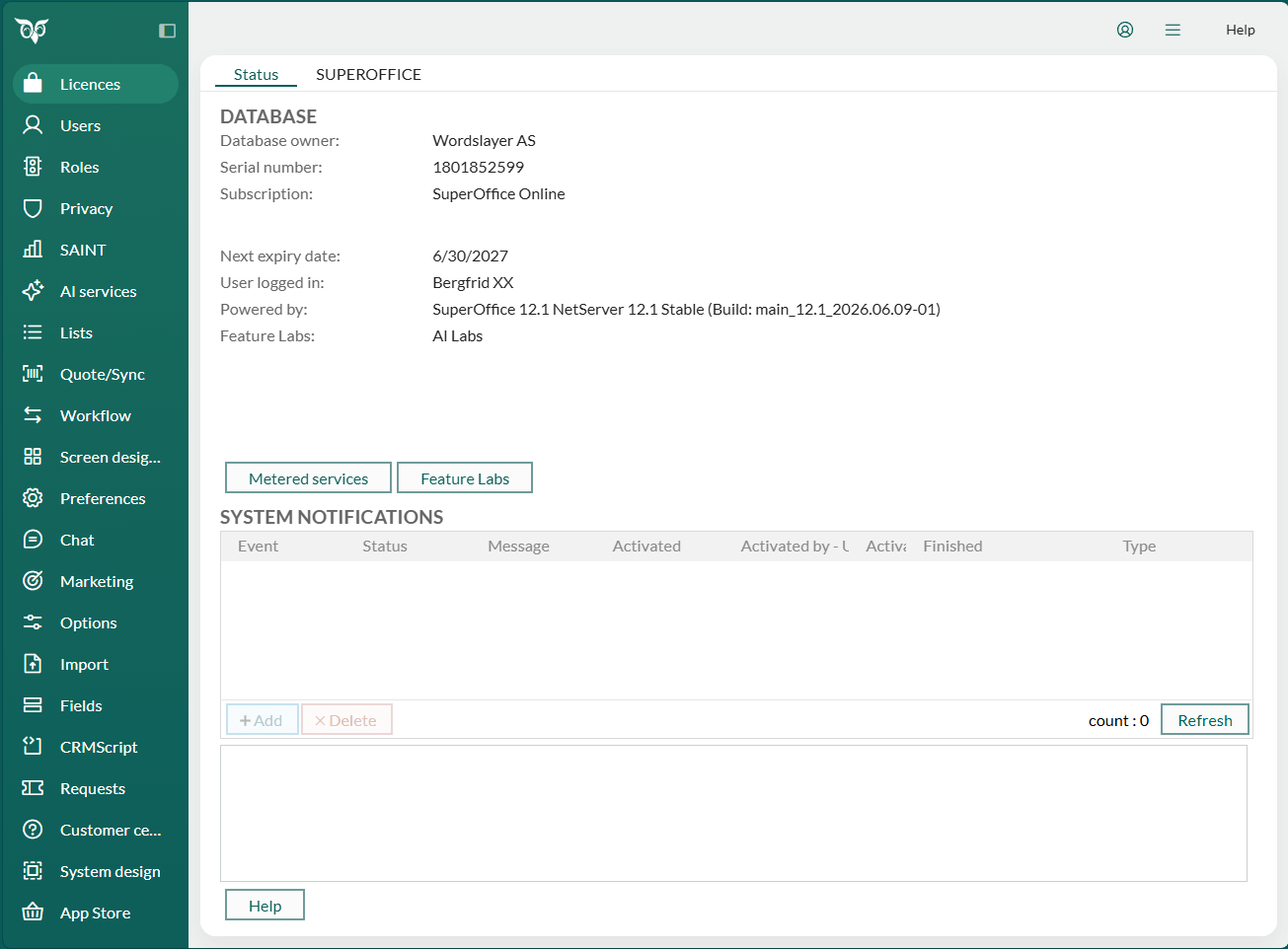Click the Users person icon

(33, 125)
